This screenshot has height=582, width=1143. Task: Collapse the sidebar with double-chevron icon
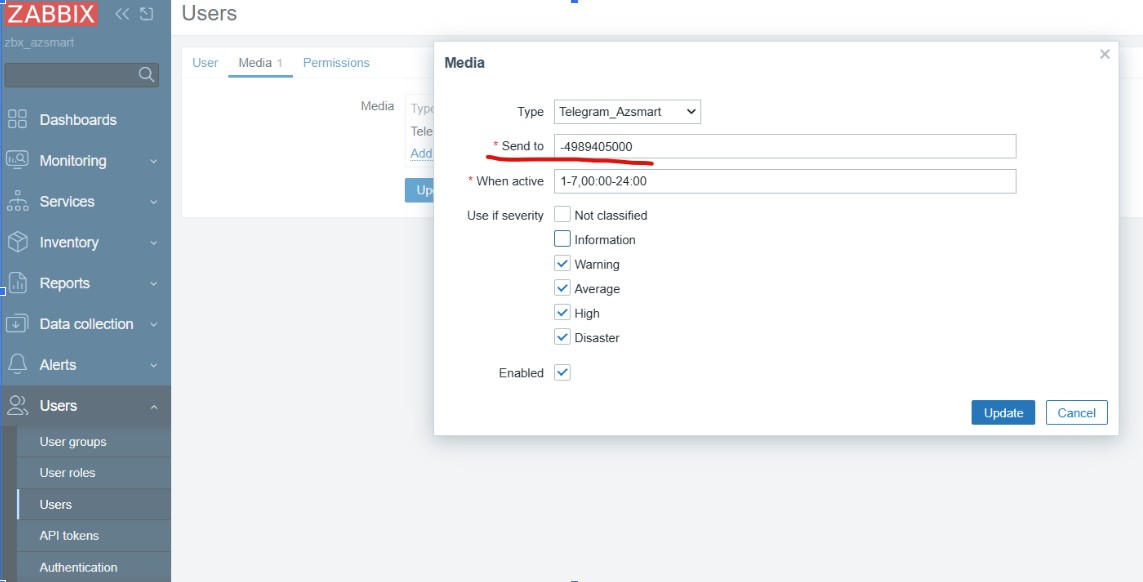[122, 14]
